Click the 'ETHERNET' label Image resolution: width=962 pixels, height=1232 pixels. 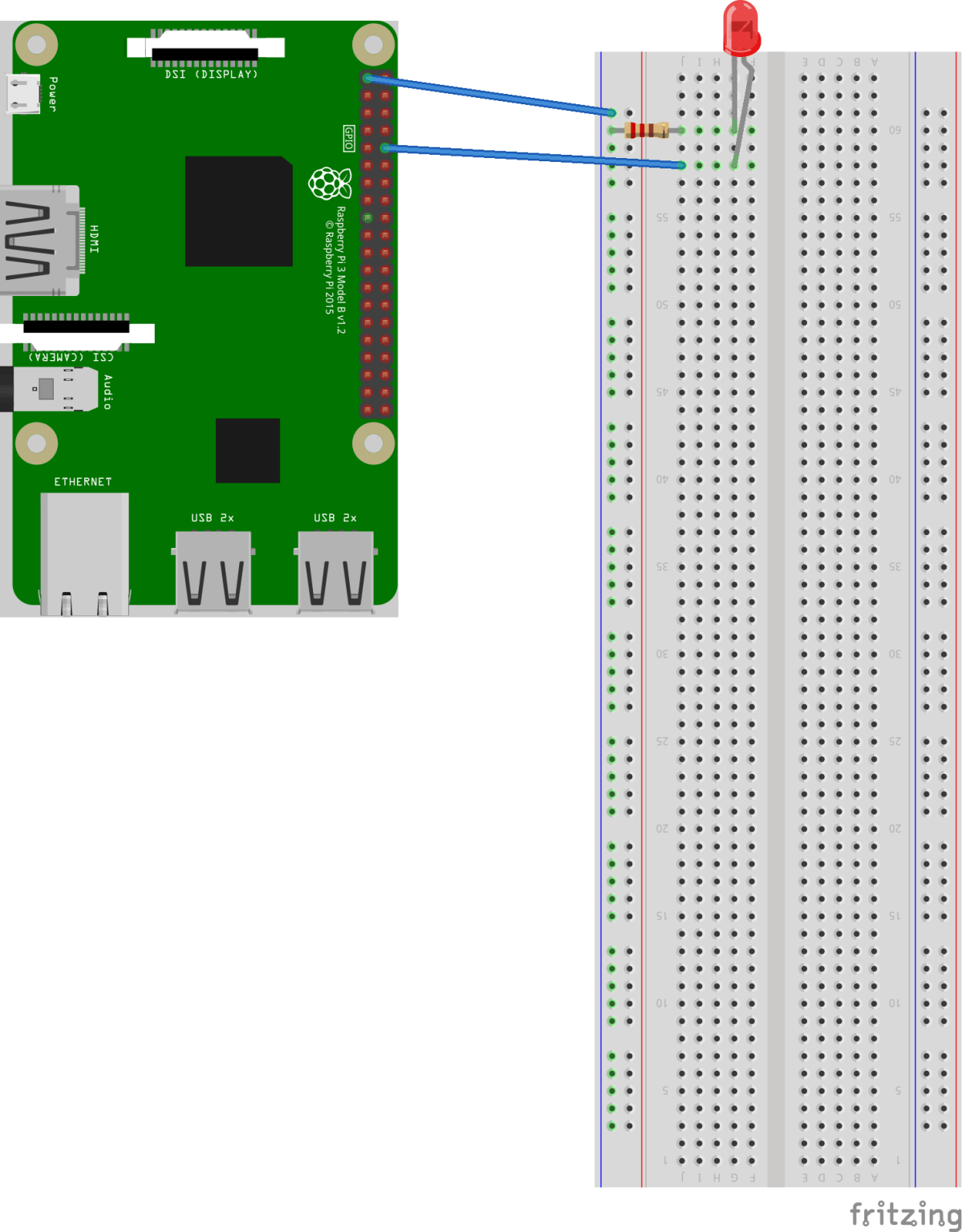point(83,482)
